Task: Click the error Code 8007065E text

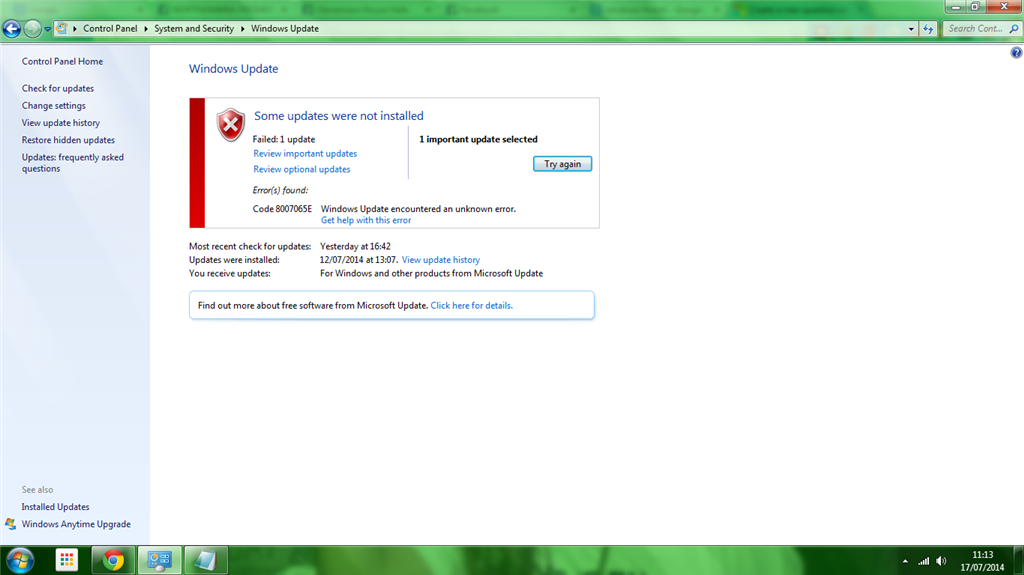Action: click(x=282, y=208)
